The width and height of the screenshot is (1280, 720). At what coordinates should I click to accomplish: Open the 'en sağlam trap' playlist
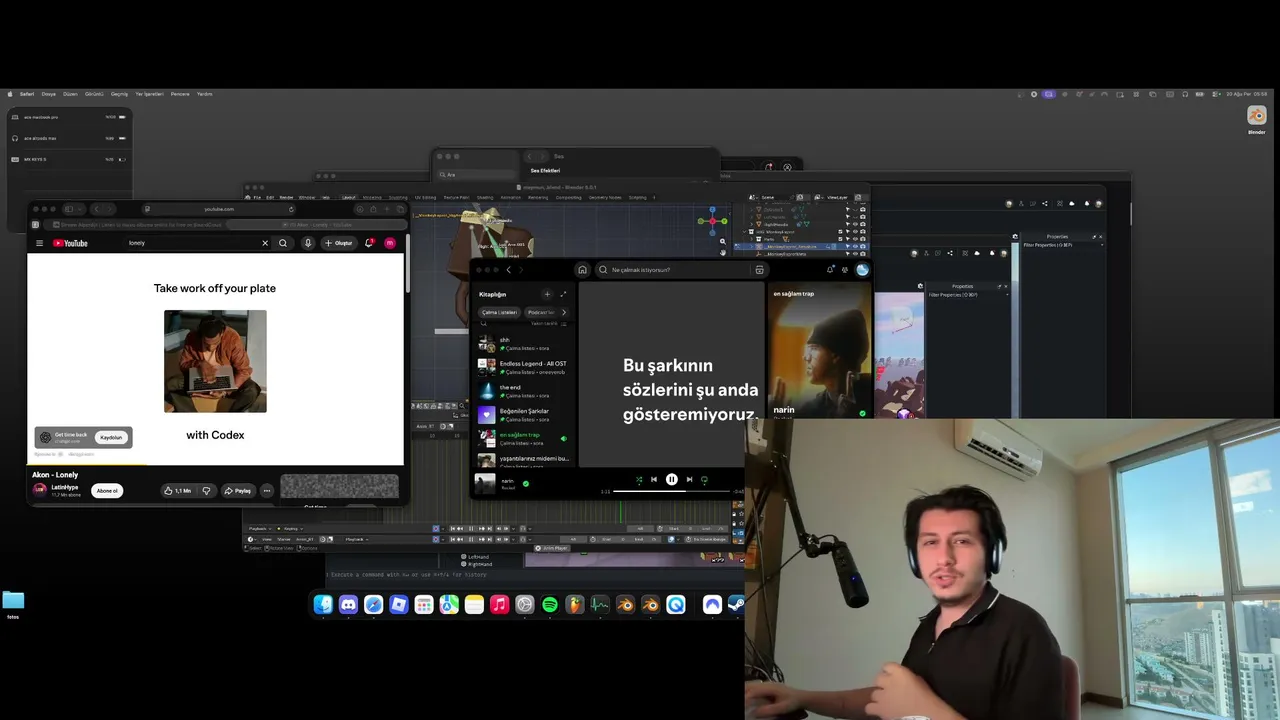(523, 438)
